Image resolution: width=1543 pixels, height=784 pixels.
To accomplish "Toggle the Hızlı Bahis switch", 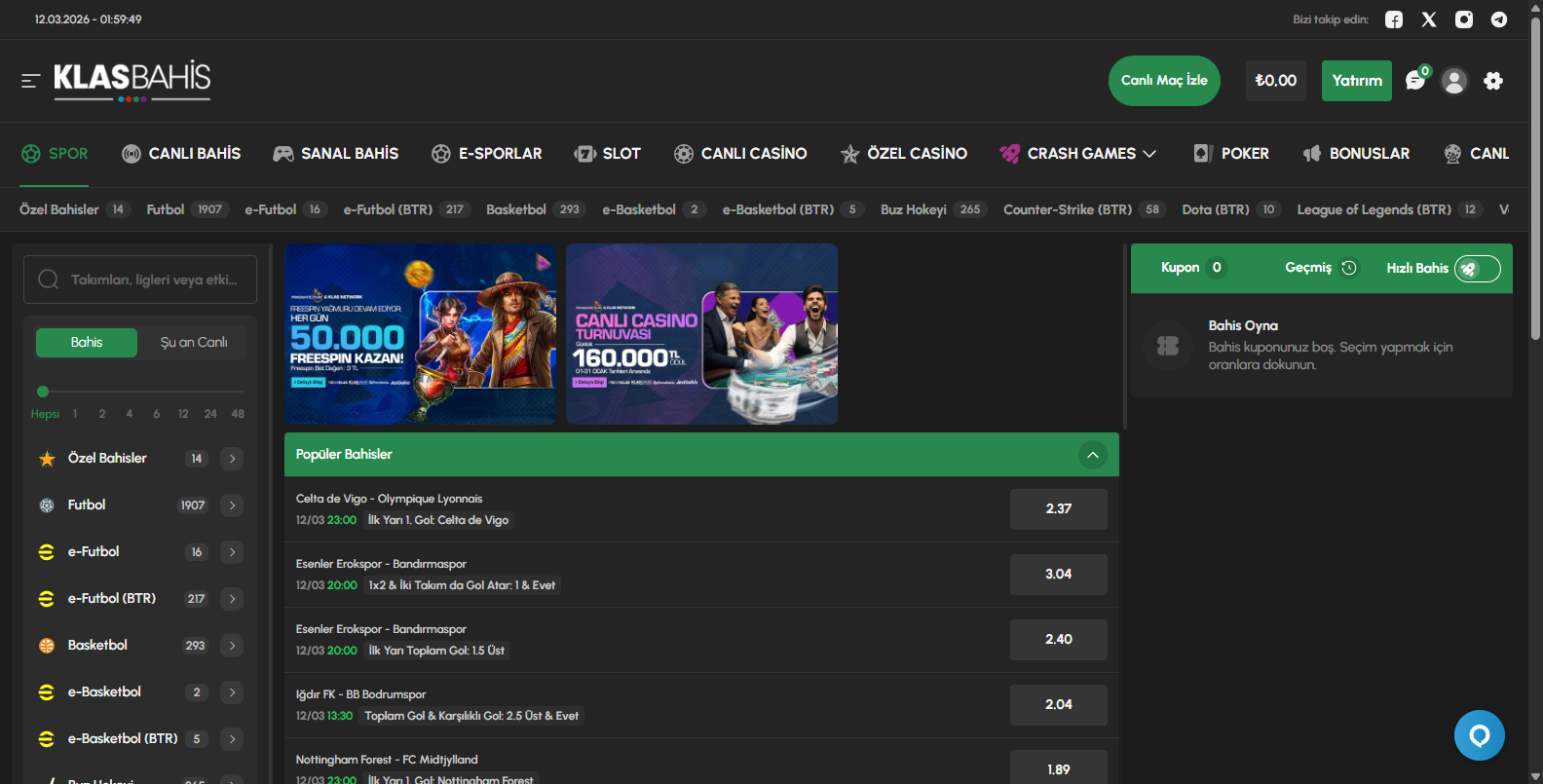I will coord(1477,269).
